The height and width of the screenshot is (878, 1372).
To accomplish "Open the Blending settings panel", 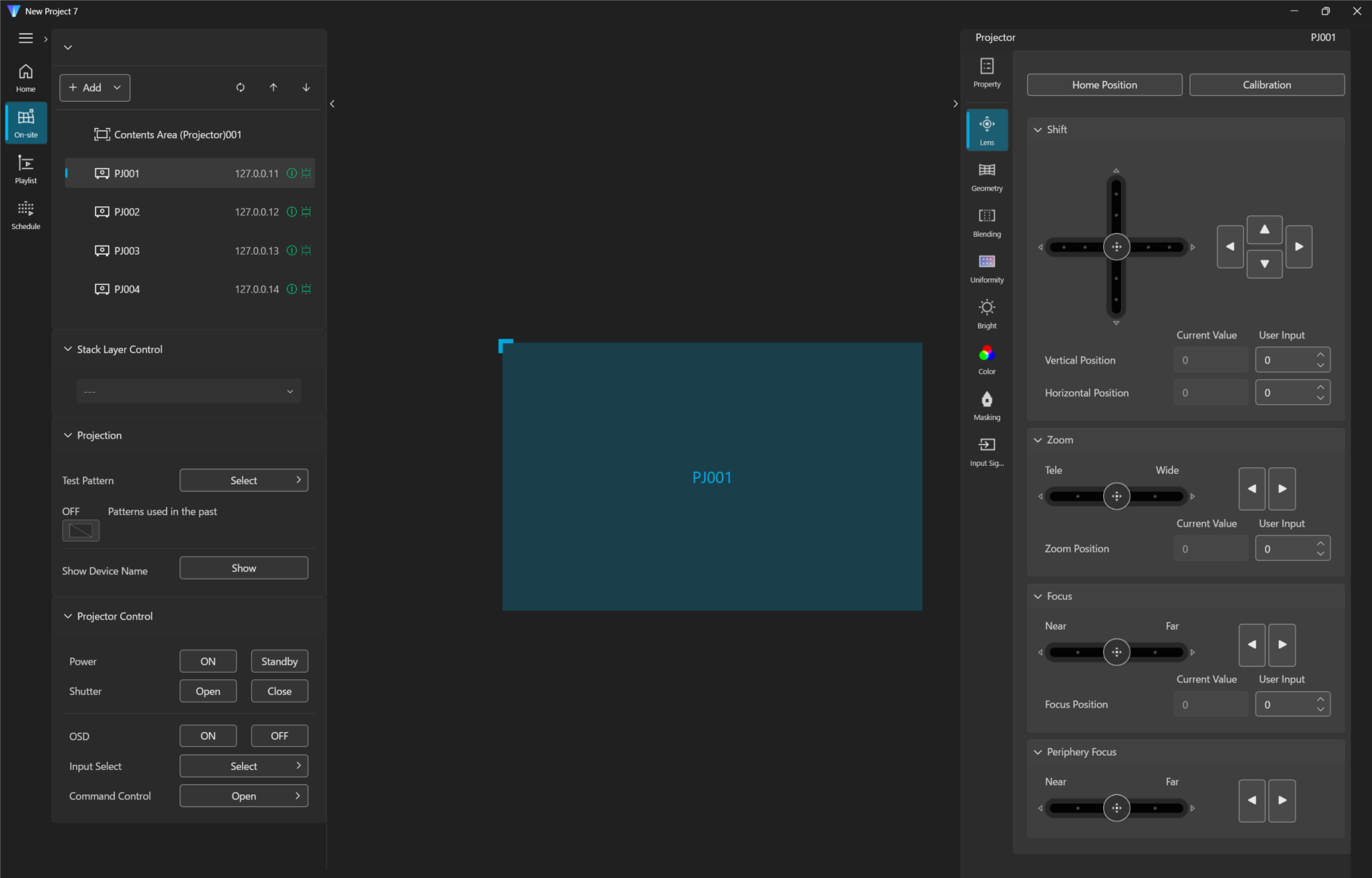I will tap(986, 222).
